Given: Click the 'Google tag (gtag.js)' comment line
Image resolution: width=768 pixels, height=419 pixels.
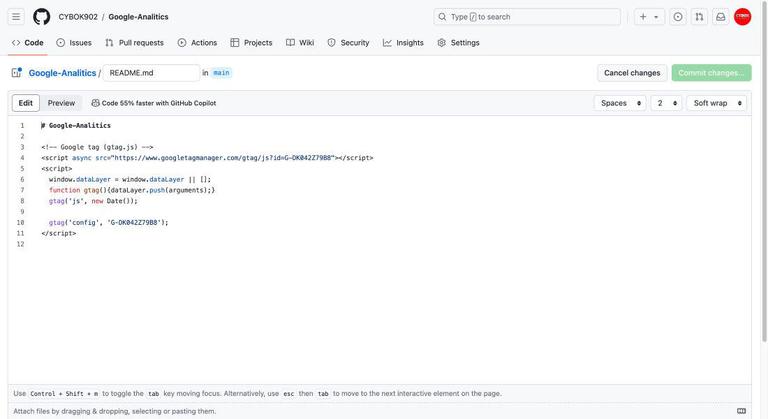Looking at the screenshot, I should [x=97, y=147].
